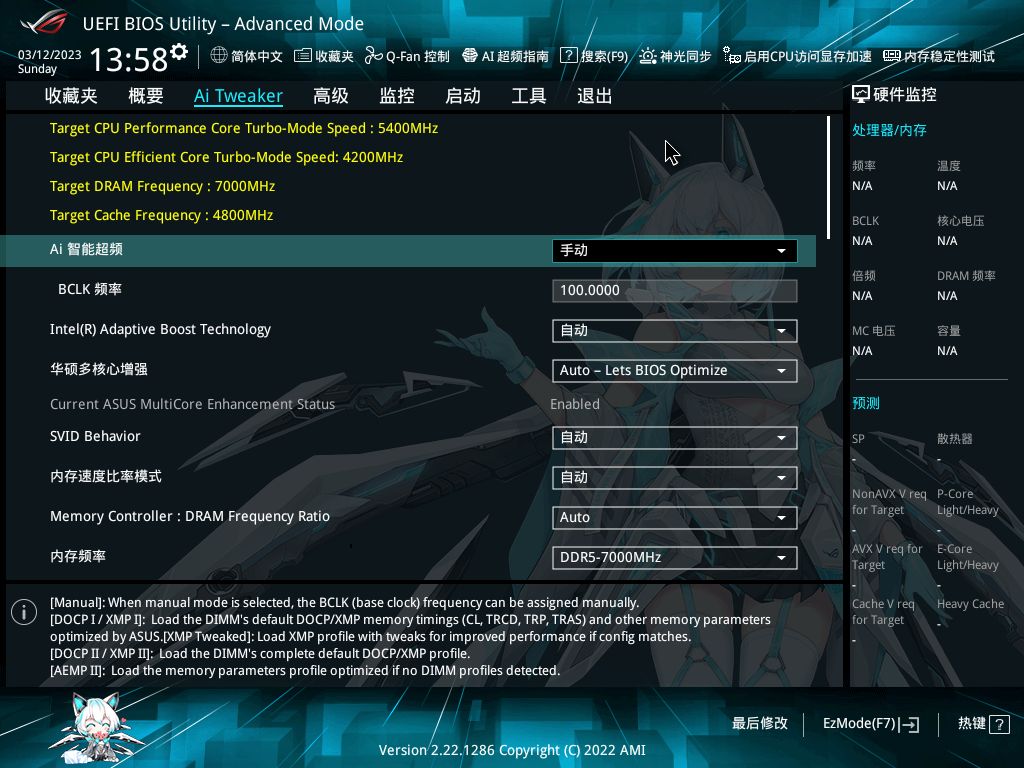Click the BCLK 频率 value field
Screen dimensions: 1024x768
point(674,290)
